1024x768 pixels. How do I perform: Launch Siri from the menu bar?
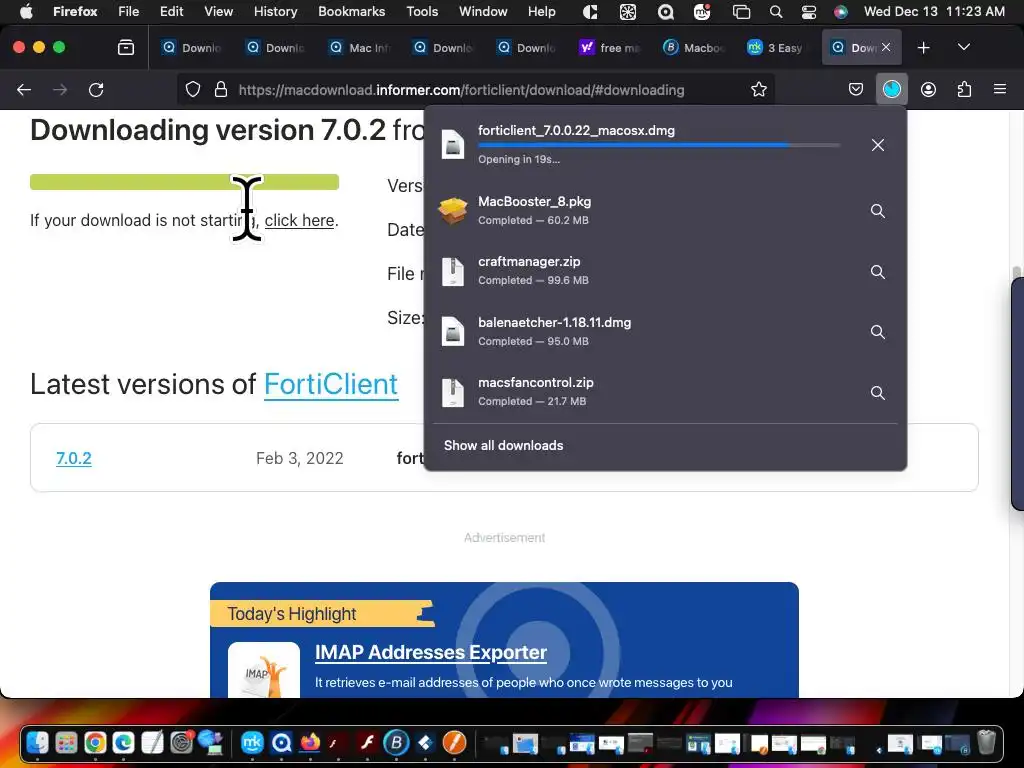pyautogui.click(x=840, y=11)
